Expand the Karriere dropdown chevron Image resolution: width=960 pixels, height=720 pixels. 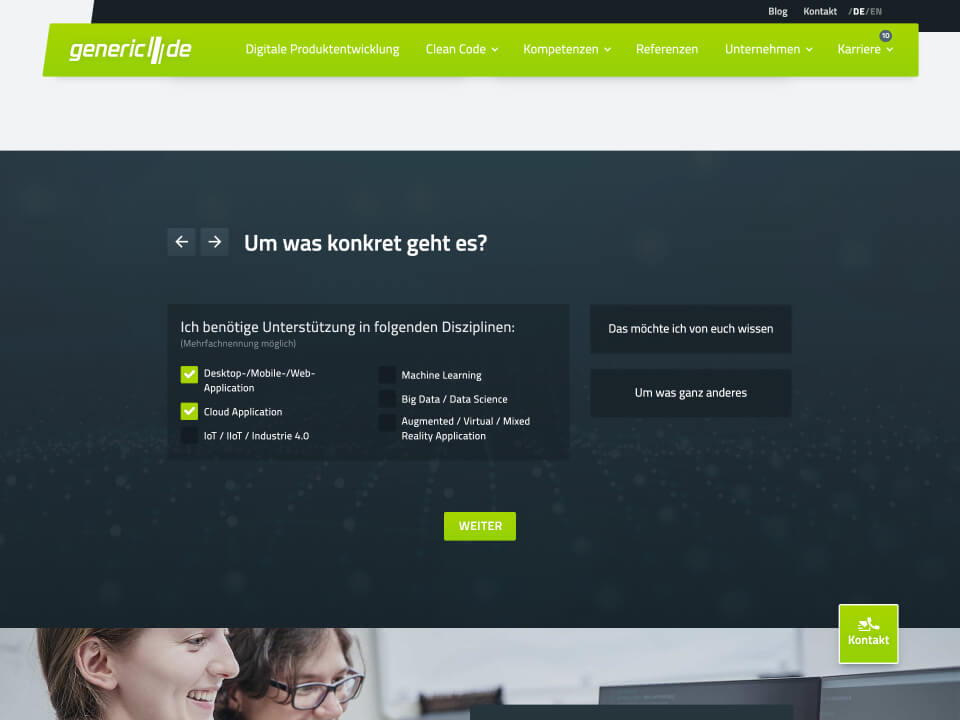coord(890,50)
